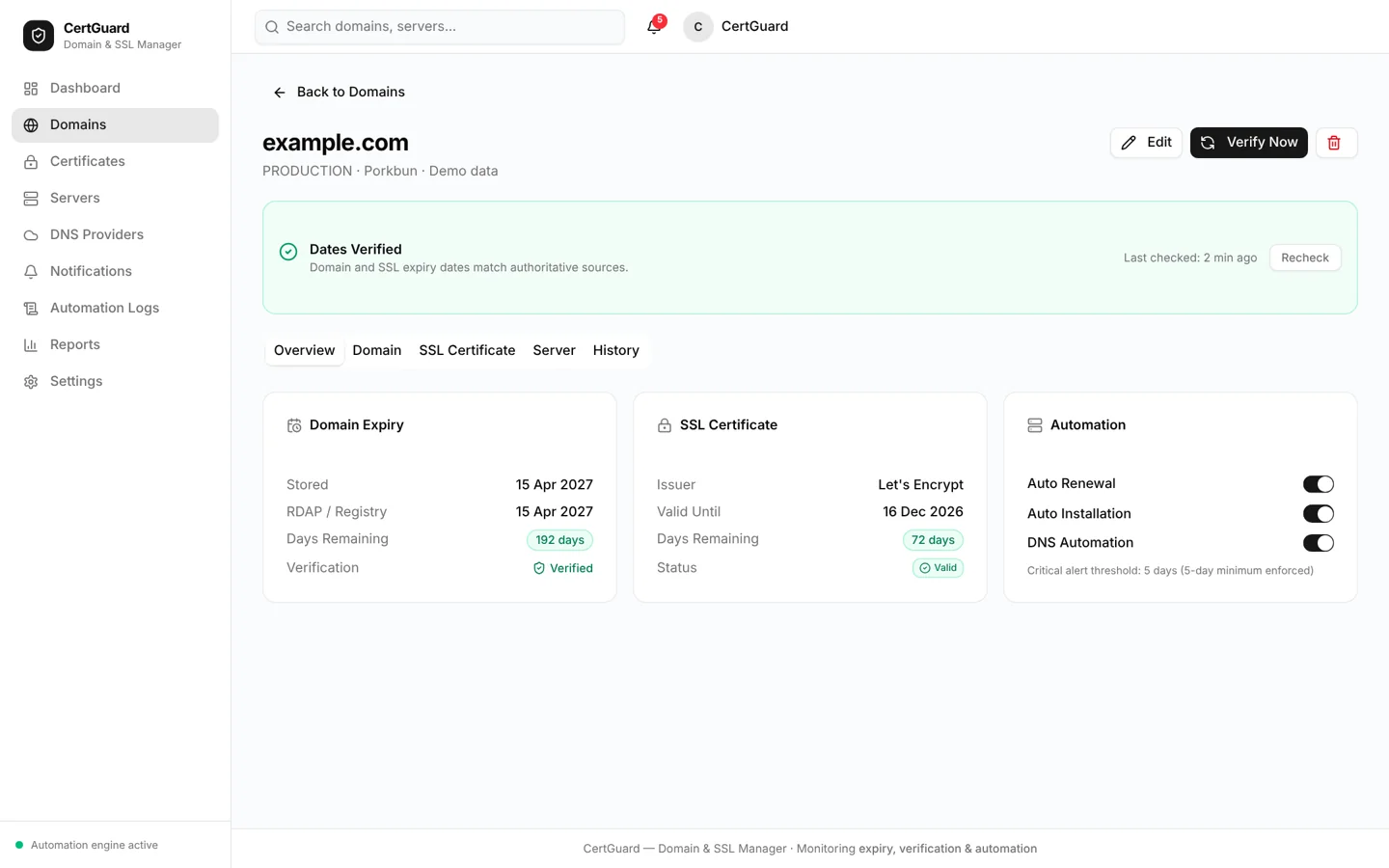Click the Automation engine active status text
The width and height of the screenshot is (1389, 868).
pos(95,846)
